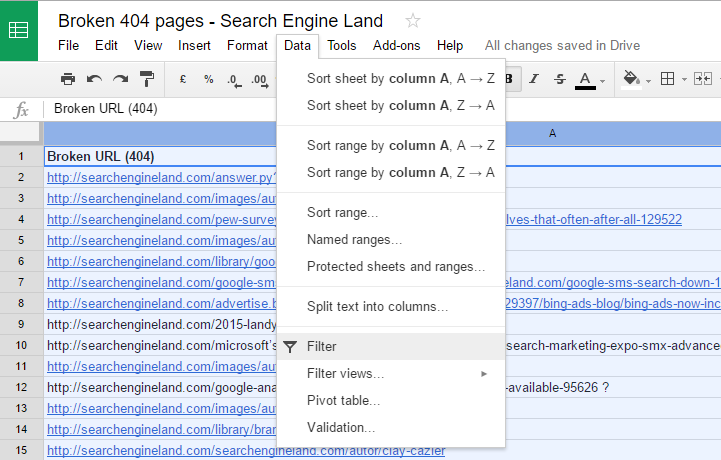Click Split text into columns option
Viewport: 721px width, 460px height.
[x=377, y=306]
